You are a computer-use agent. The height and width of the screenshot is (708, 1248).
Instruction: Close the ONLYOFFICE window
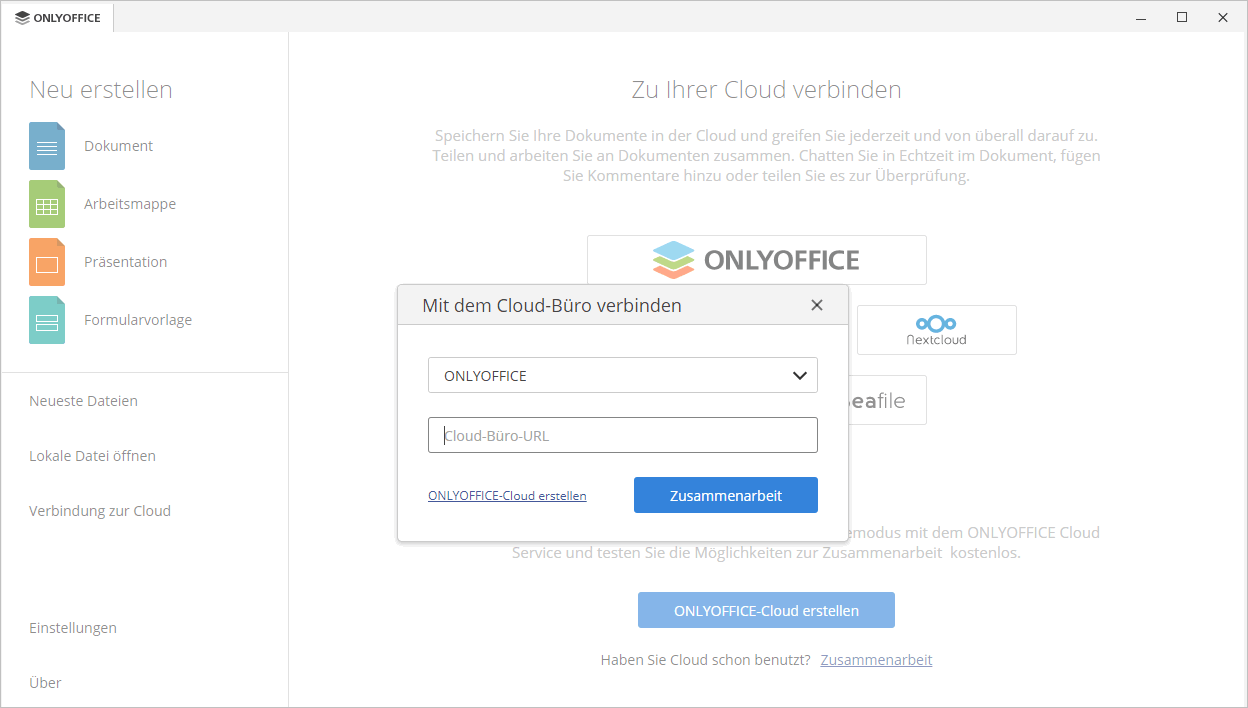(x=1223, y=17)
